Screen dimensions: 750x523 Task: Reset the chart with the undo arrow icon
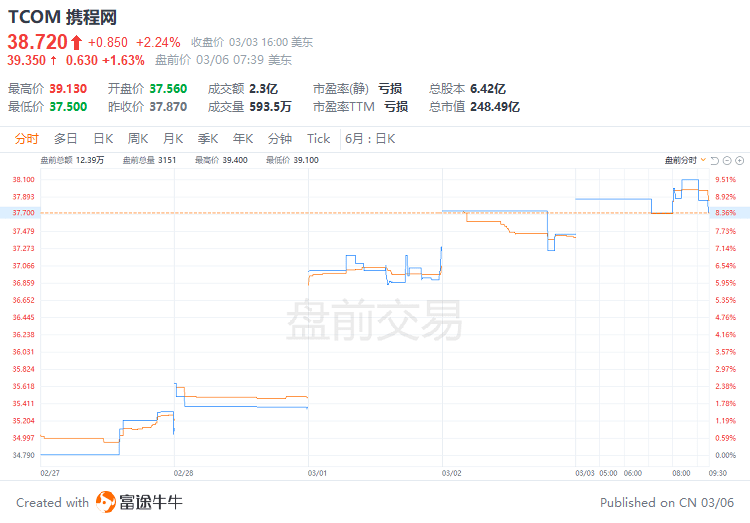tap(715, 160)
